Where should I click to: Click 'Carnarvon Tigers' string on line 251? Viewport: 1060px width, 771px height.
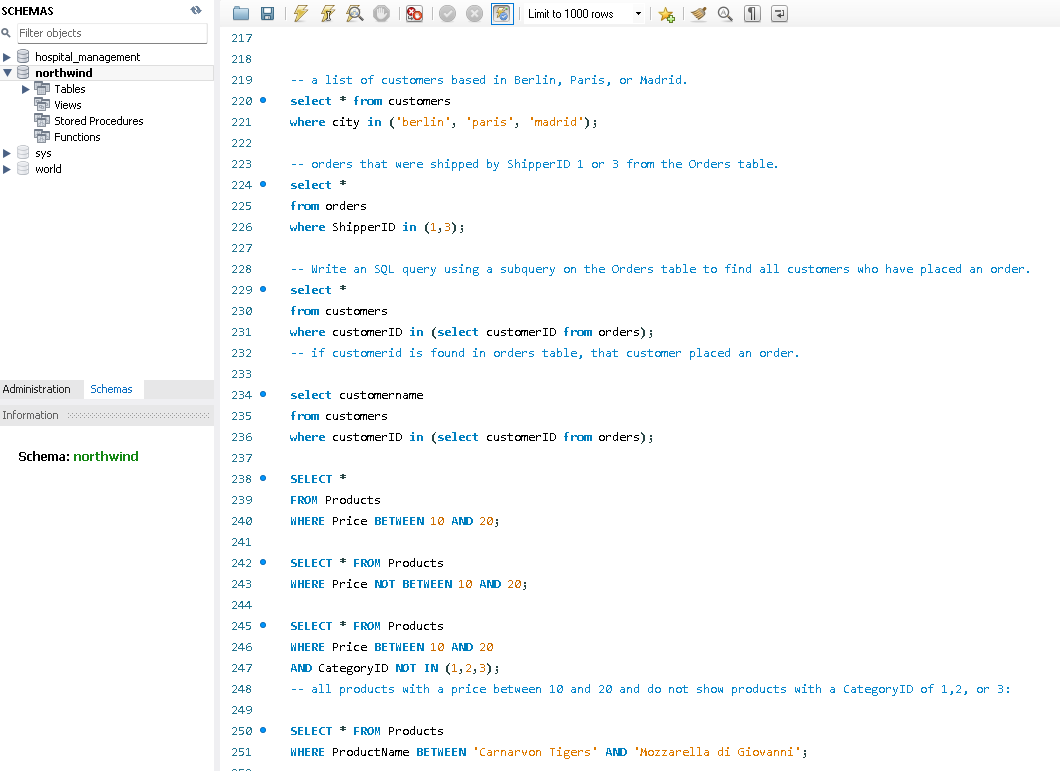click(x=535, y=752)
